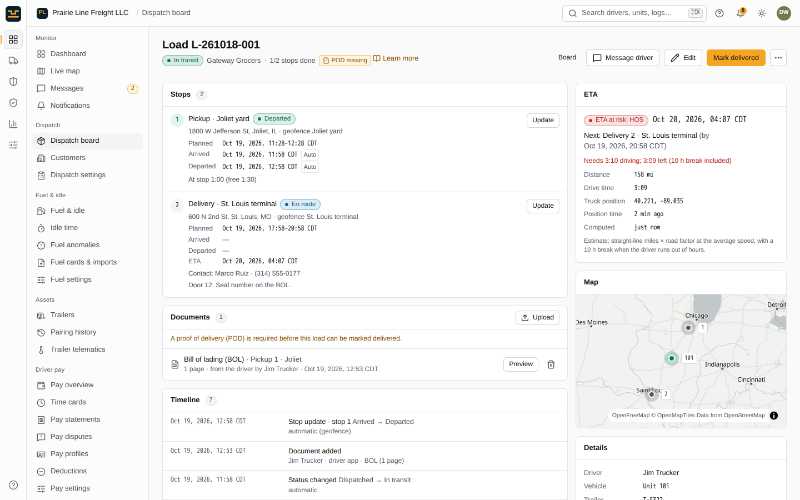The width and height of the screenshot is (800, 500).
Task: Open Customers page
Action: point(87,158)
